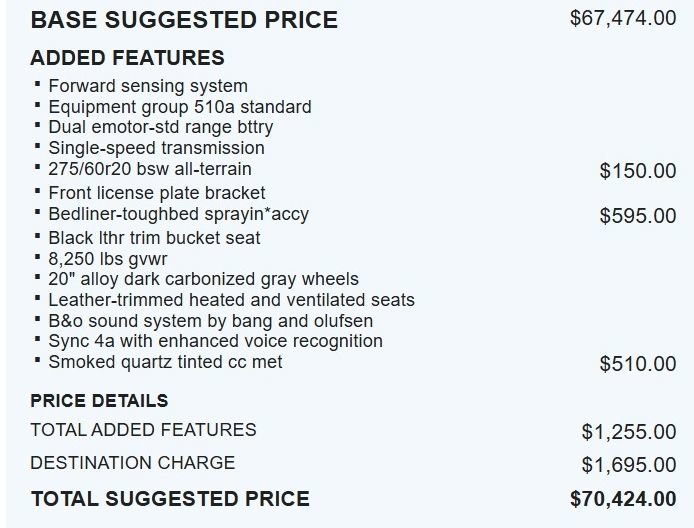Click the $70,424.00 total suggested price
Image resolution: width=694 pixels, height=528 pixels.
(622, 499)
